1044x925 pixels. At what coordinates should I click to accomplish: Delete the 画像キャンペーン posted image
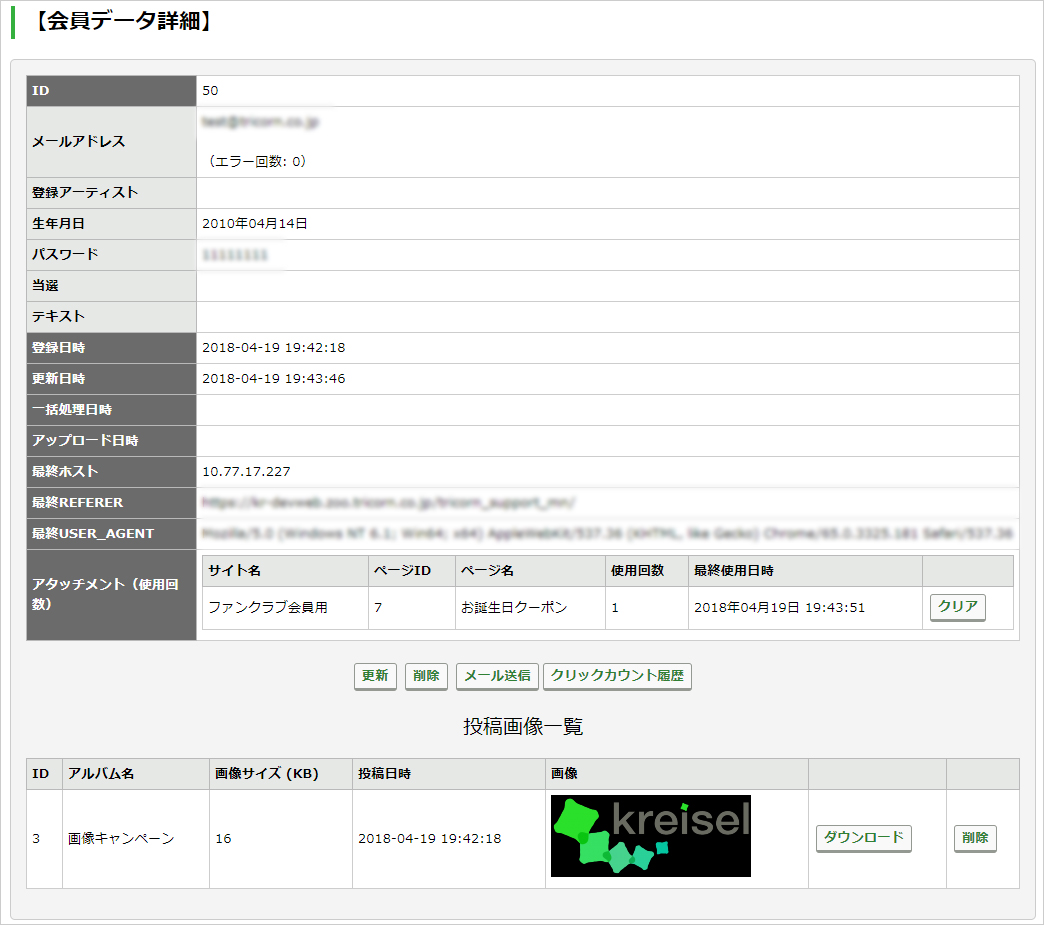click(975, 838)
